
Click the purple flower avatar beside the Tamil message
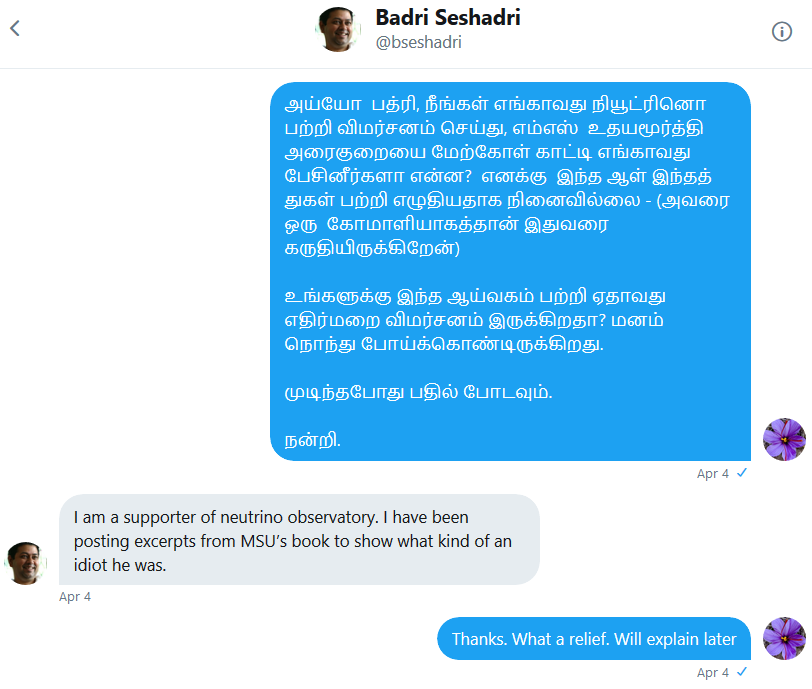(x=784, y=439)
